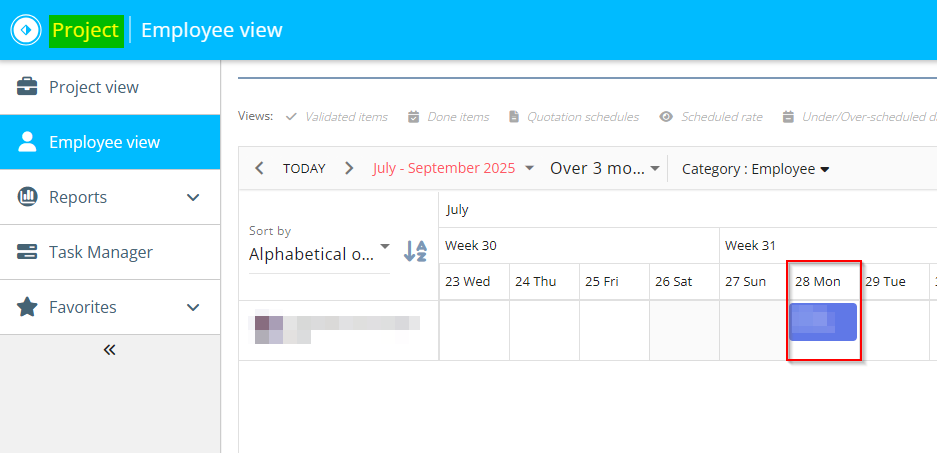
Task: Click the TODAY button
Action: (304, 168)
